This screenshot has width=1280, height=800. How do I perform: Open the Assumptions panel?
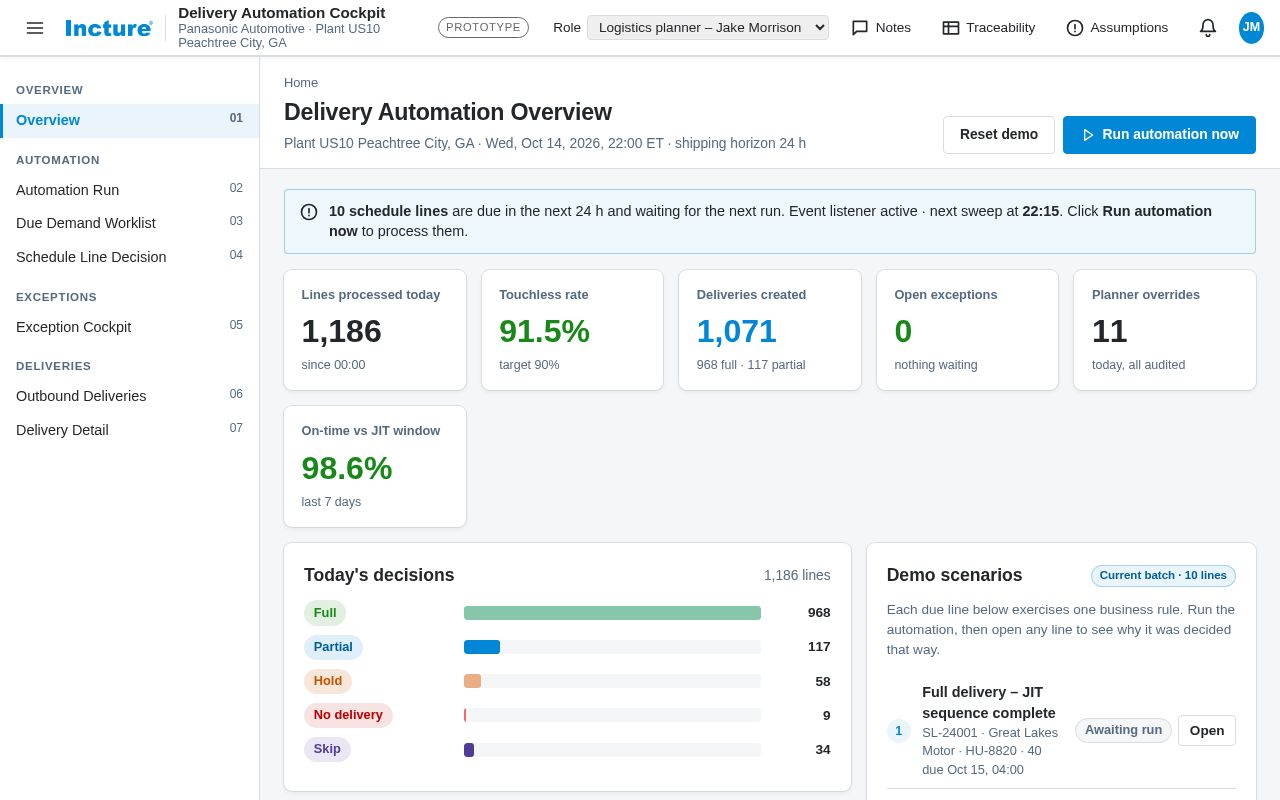coord(1117,28)
